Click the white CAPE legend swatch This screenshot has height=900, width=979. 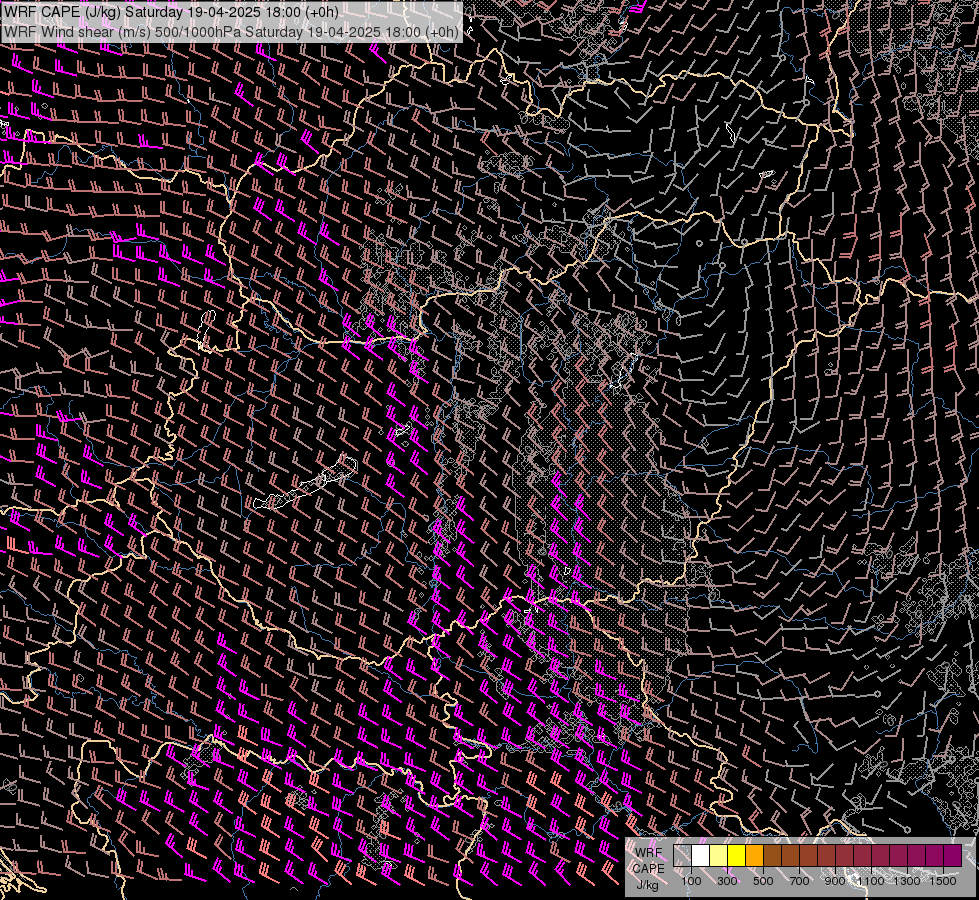pyautogui.click(x=701, y=856)
